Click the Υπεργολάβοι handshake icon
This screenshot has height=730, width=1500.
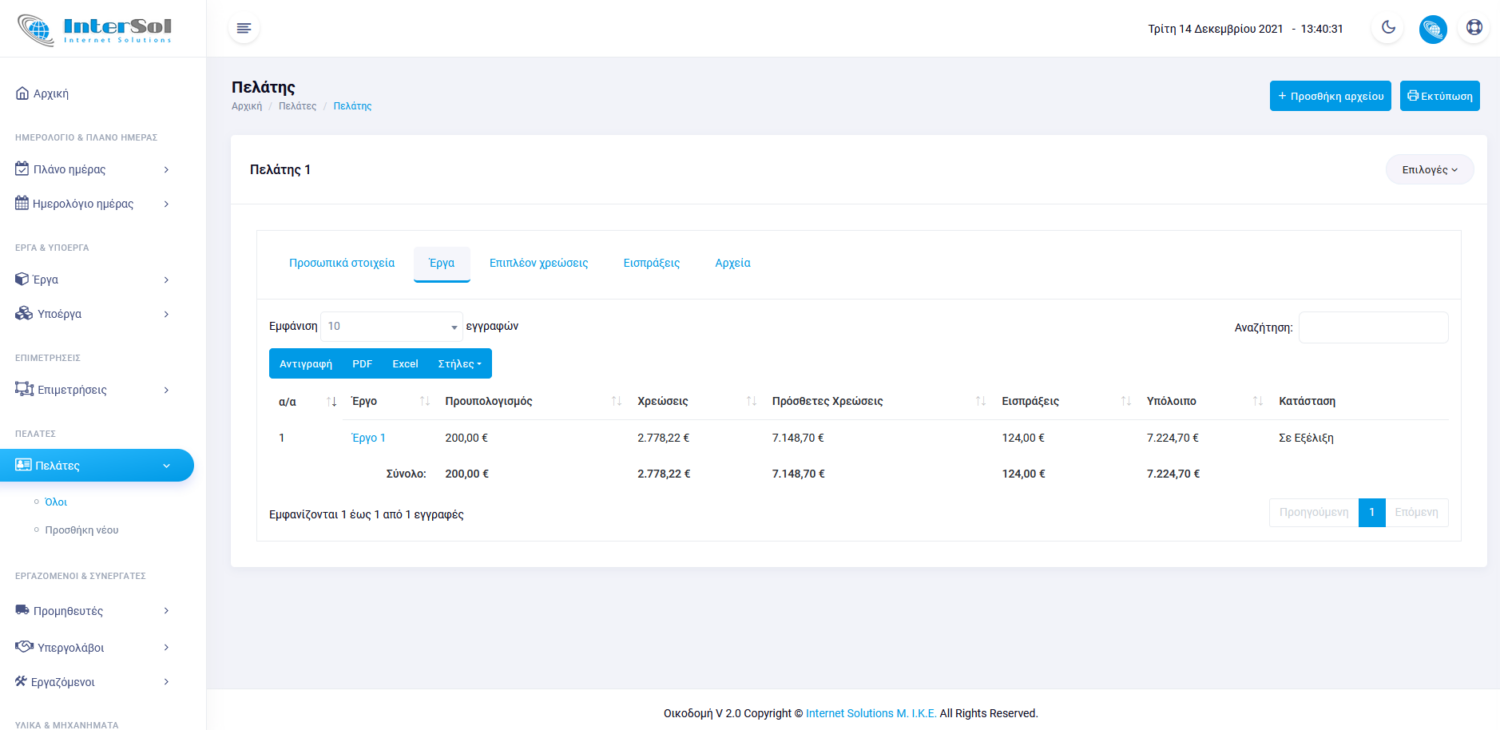(23, 647)
